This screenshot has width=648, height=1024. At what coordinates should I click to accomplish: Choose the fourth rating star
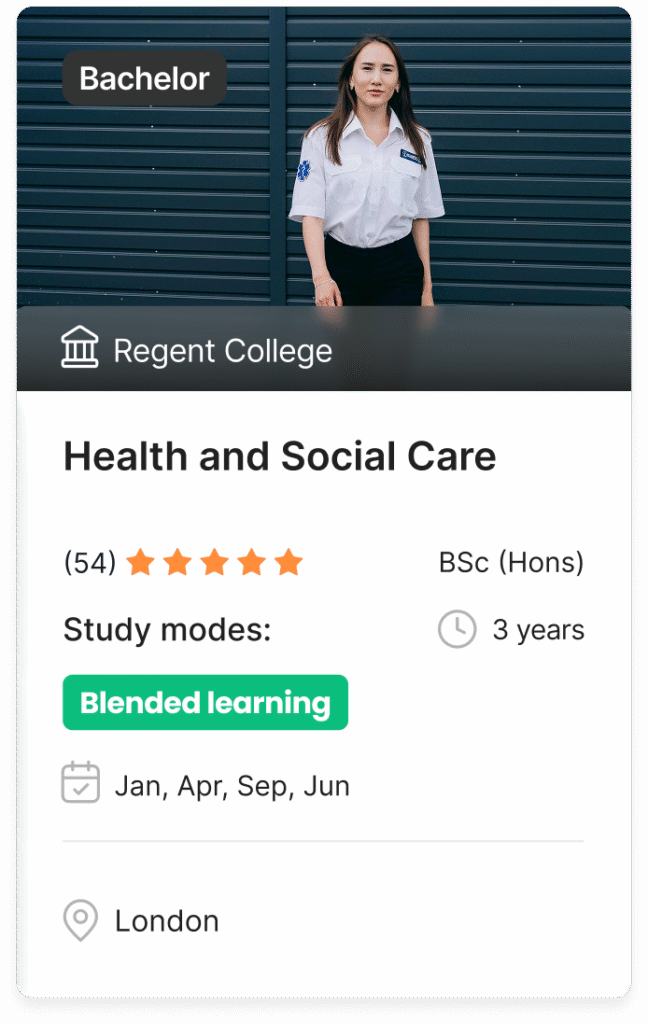point(251,563)
